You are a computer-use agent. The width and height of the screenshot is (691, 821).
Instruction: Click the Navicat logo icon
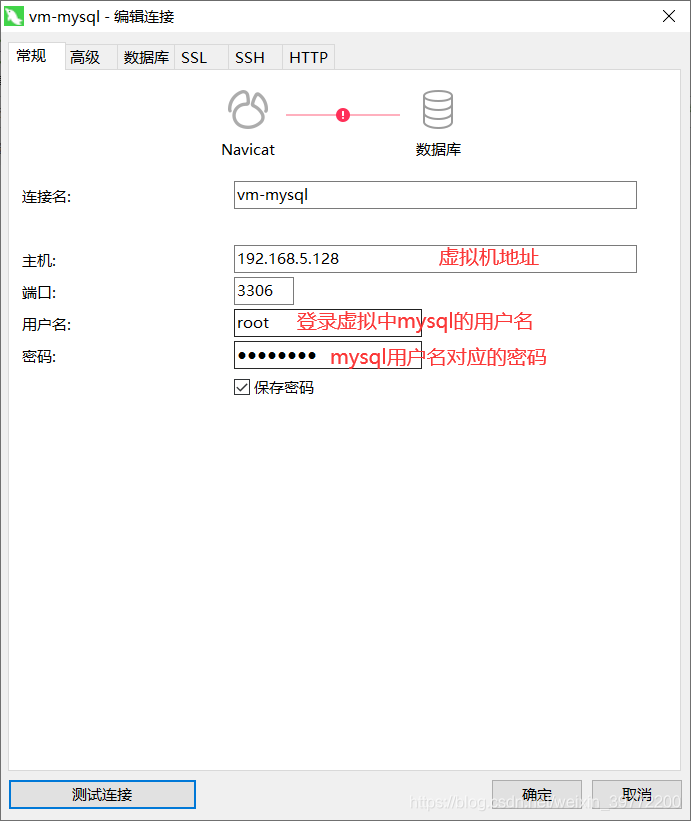click(x=248, y=109)
